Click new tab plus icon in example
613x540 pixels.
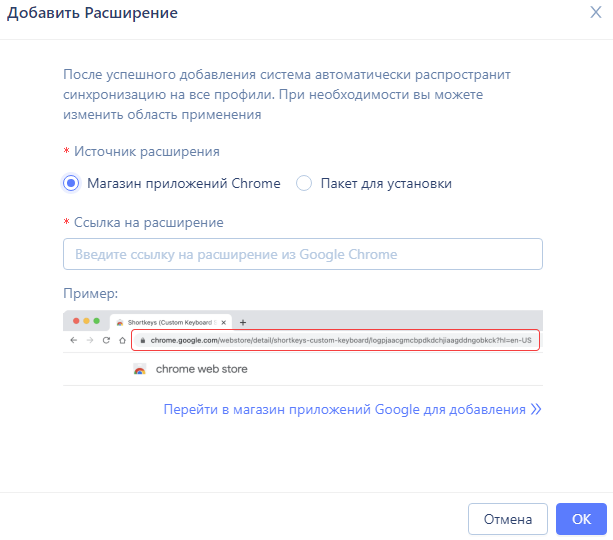click(x=243, y=323)
